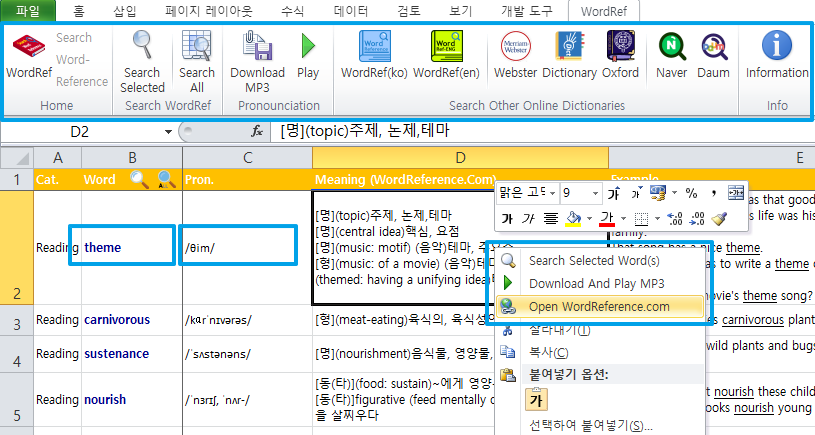Switch to 페이지 레이아웃 tab
815x435 pixels.
tap(209, 11)
